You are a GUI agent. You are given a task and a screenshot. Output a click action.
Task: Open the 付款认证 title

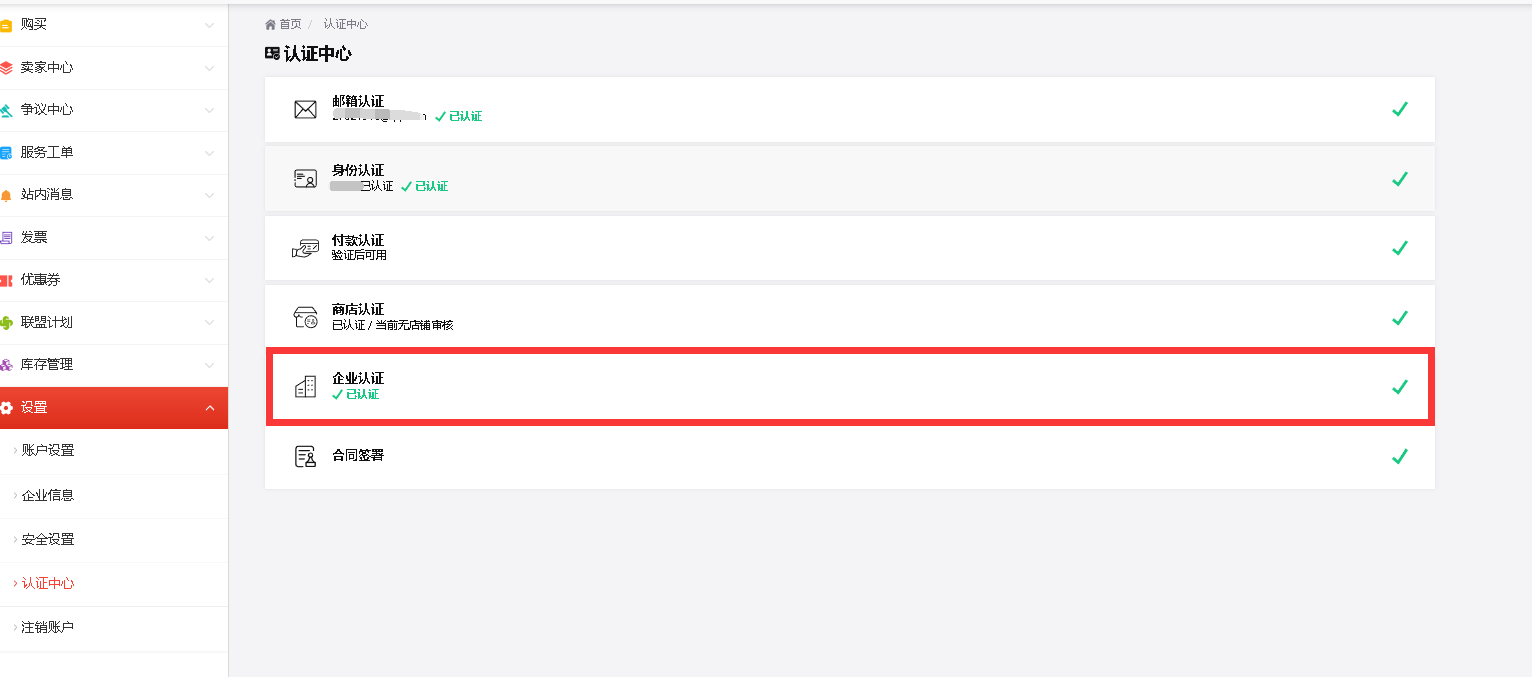click(x=358, y=241)
